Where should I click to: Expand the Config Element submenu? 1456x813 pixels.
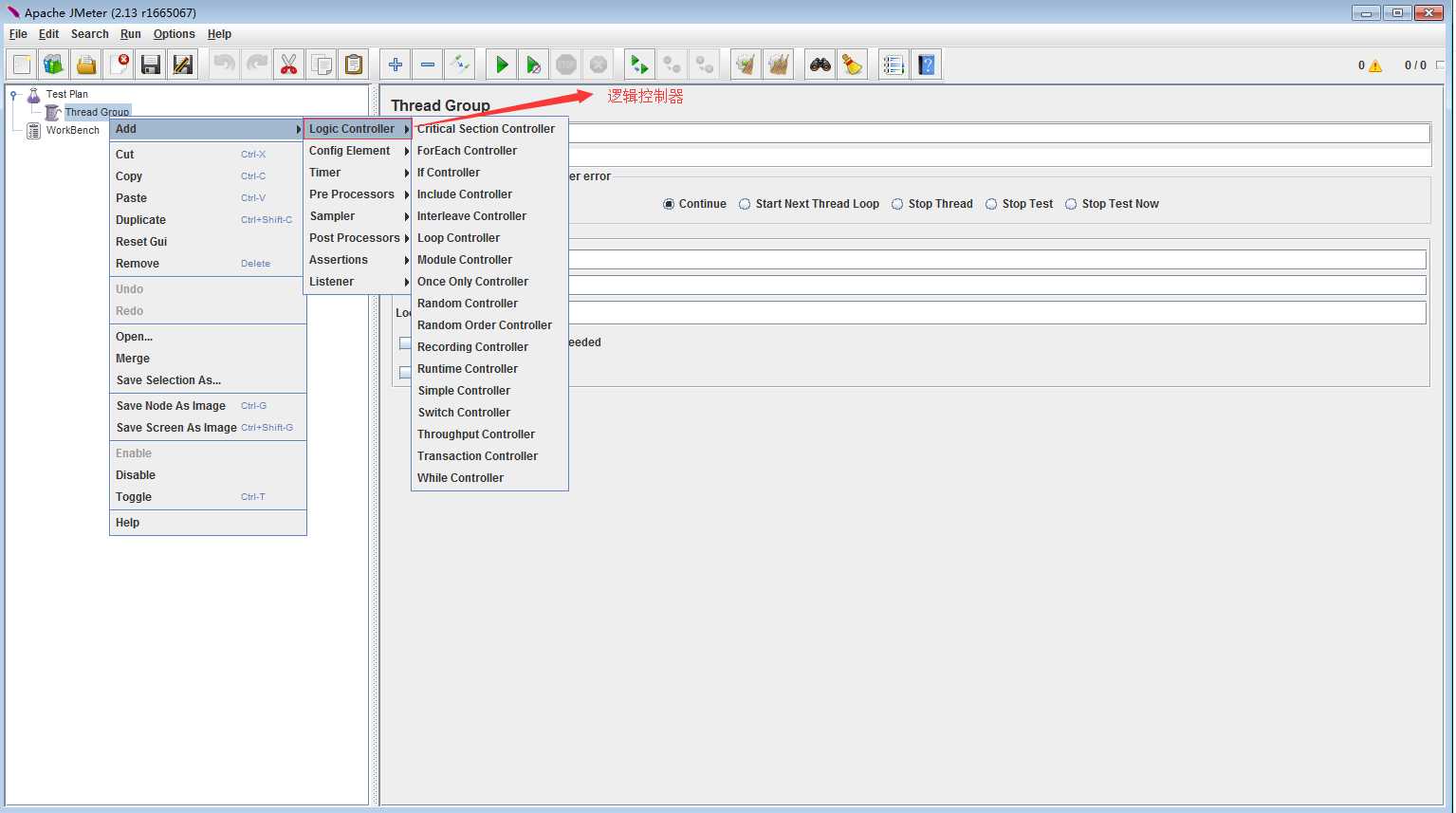point(358,151)
